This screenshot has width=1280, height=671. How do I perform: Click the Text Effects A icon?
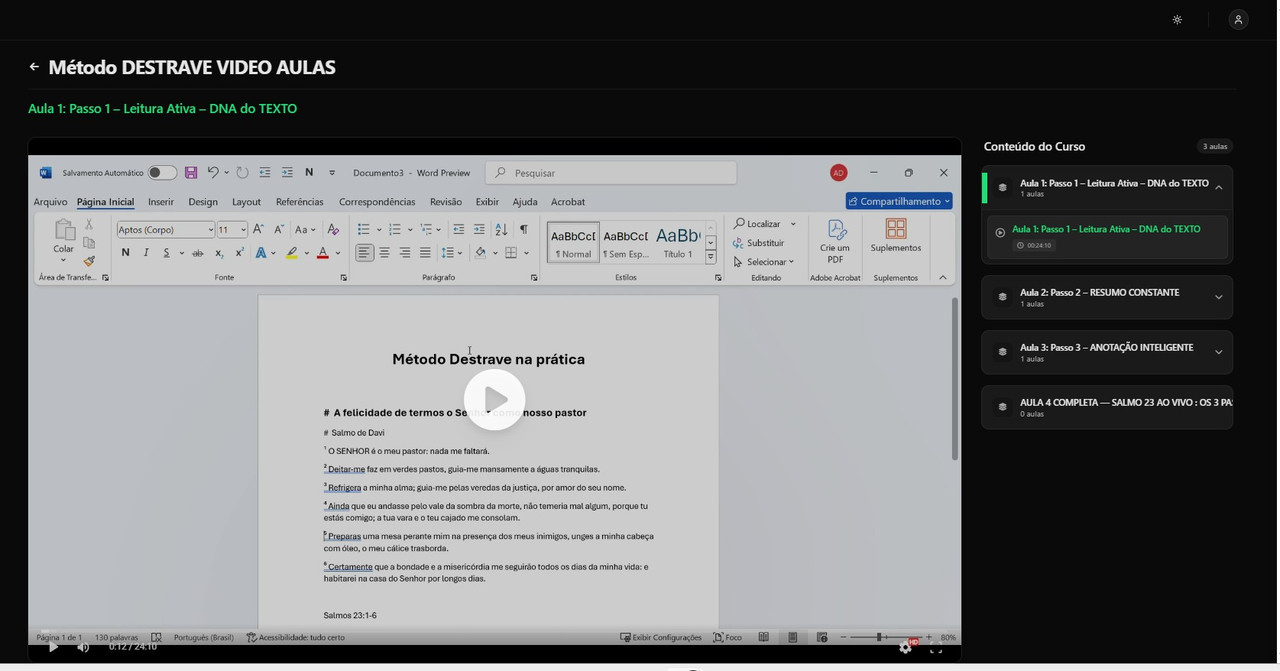pos(261,253)
